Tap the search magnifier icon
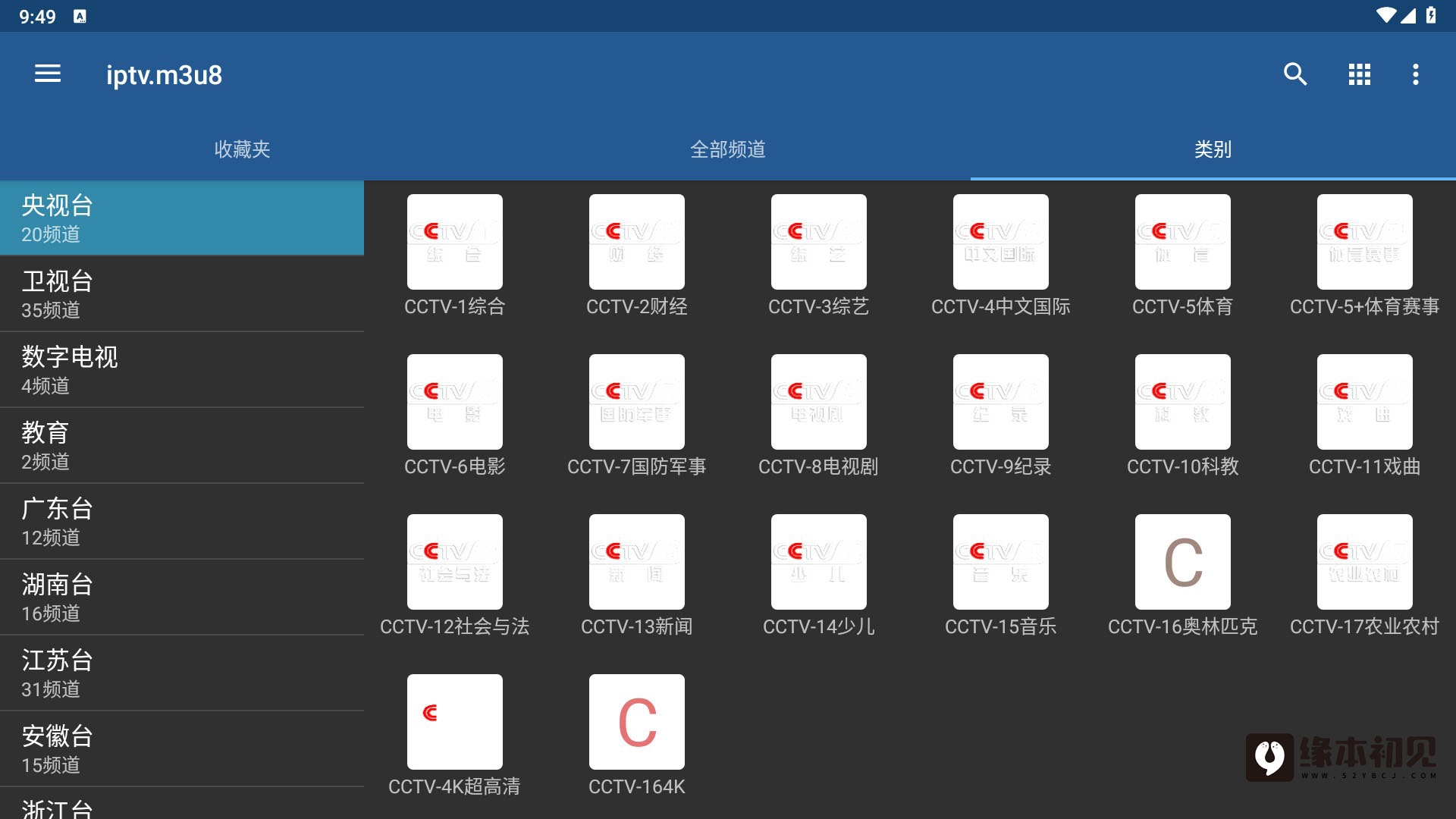Image resolution: width=1456 pixels, height=819 pixels. [x=1295, y=74]
